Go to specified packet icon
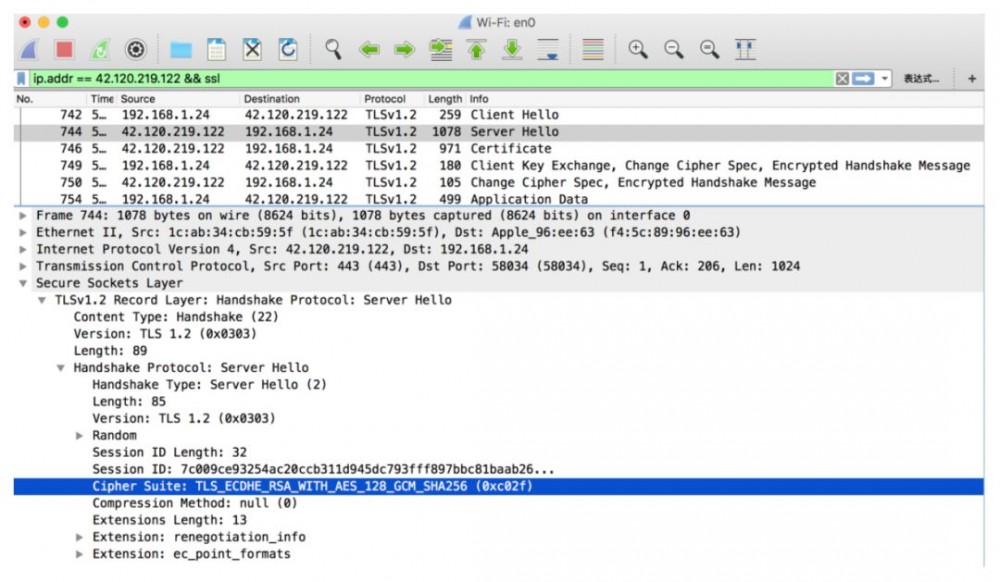 point(441,50)
